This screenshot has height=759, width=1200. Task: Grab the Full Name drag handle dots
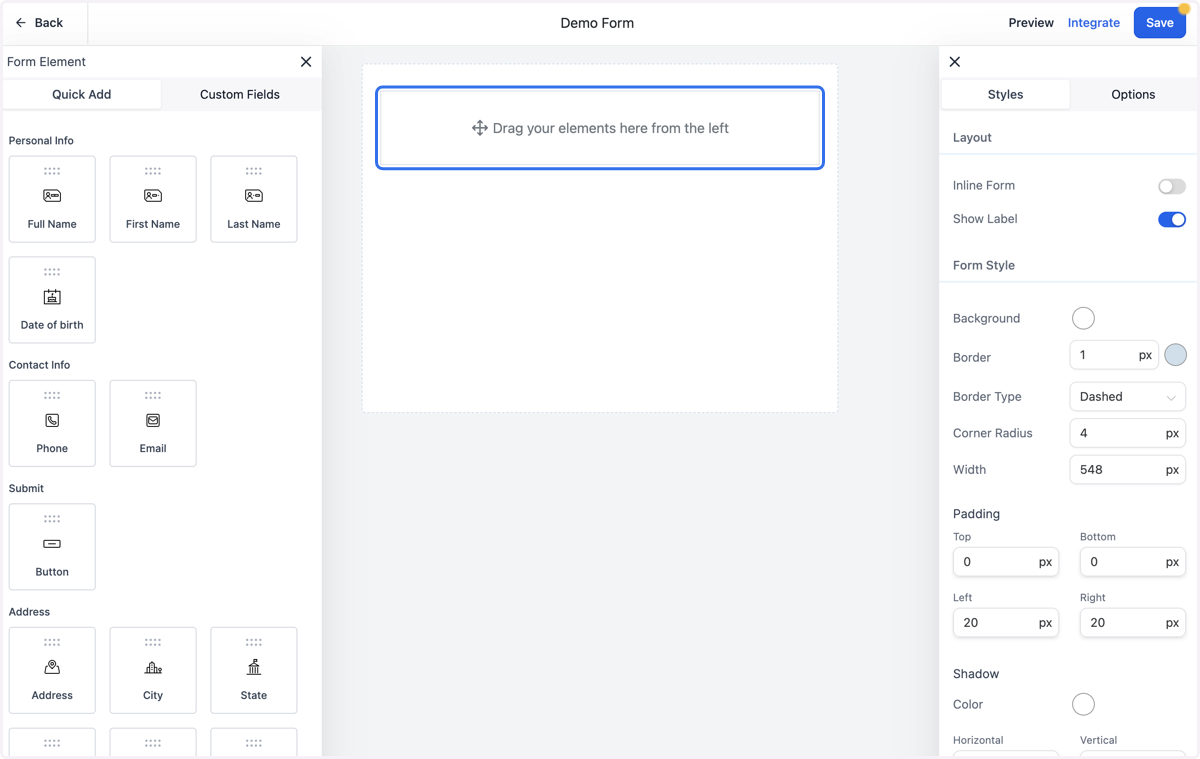[x=52, y=171]
